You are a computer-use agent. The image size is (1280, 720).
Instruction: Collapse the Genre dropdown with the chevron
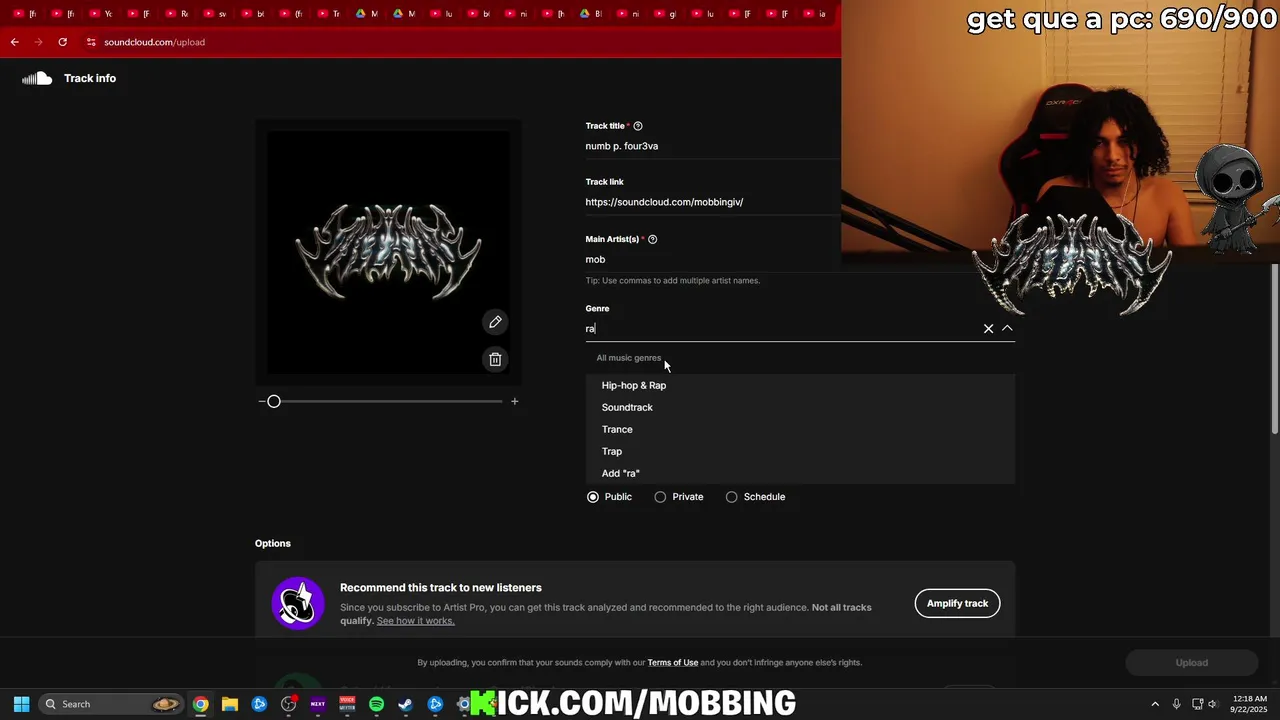(1007, 328)
